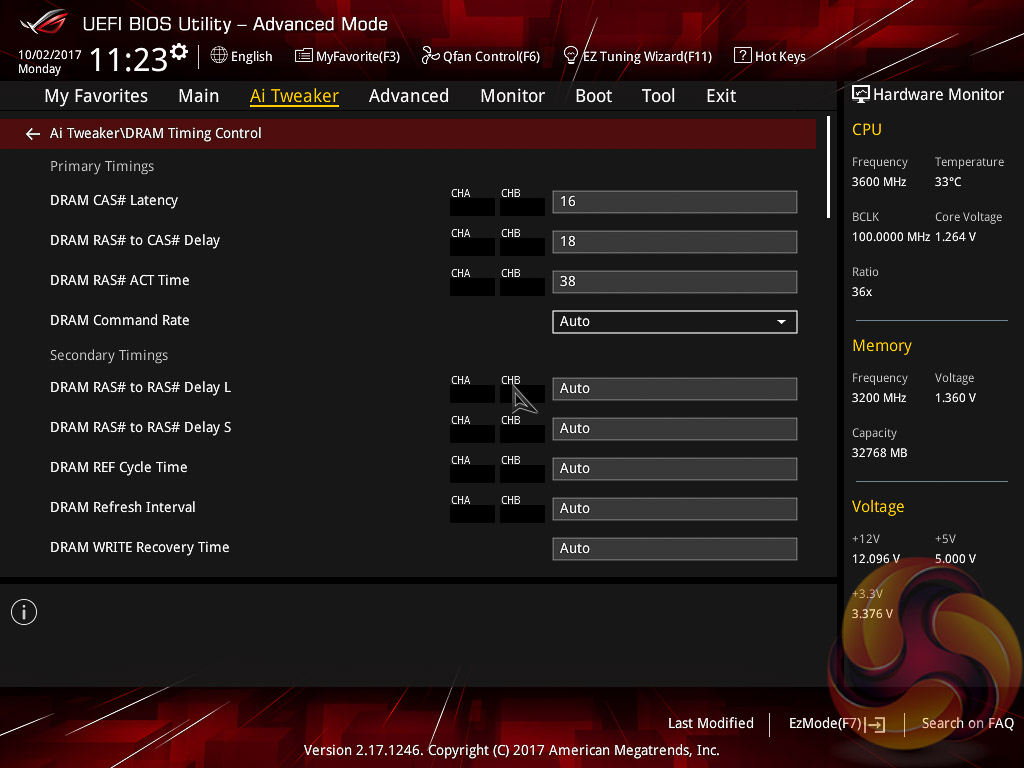This screenshot has width=1024, height=768.
Task: Click Last Modified
Action: [x=711, y=723]
